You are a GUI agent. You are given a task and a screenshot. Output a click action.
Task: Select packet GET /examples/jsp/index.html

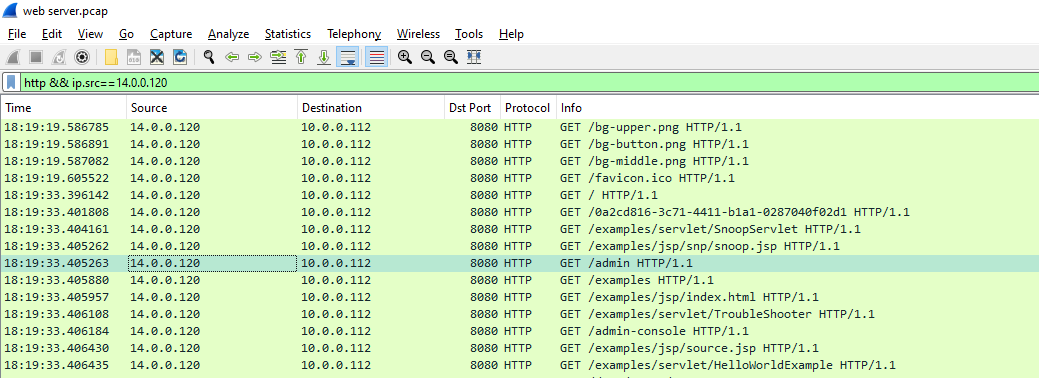click(x=520, y=297)
